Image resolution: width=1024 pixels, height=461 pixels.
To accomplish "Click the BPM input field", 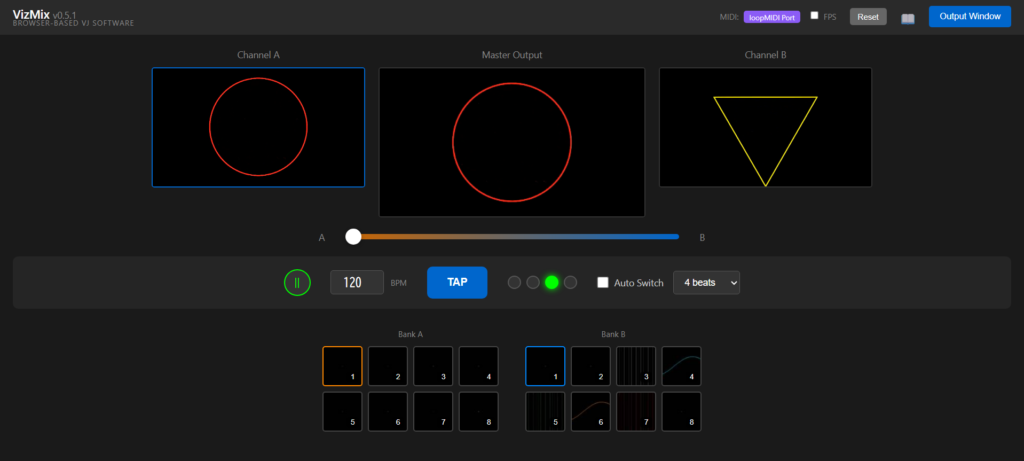I will (356, 283).
